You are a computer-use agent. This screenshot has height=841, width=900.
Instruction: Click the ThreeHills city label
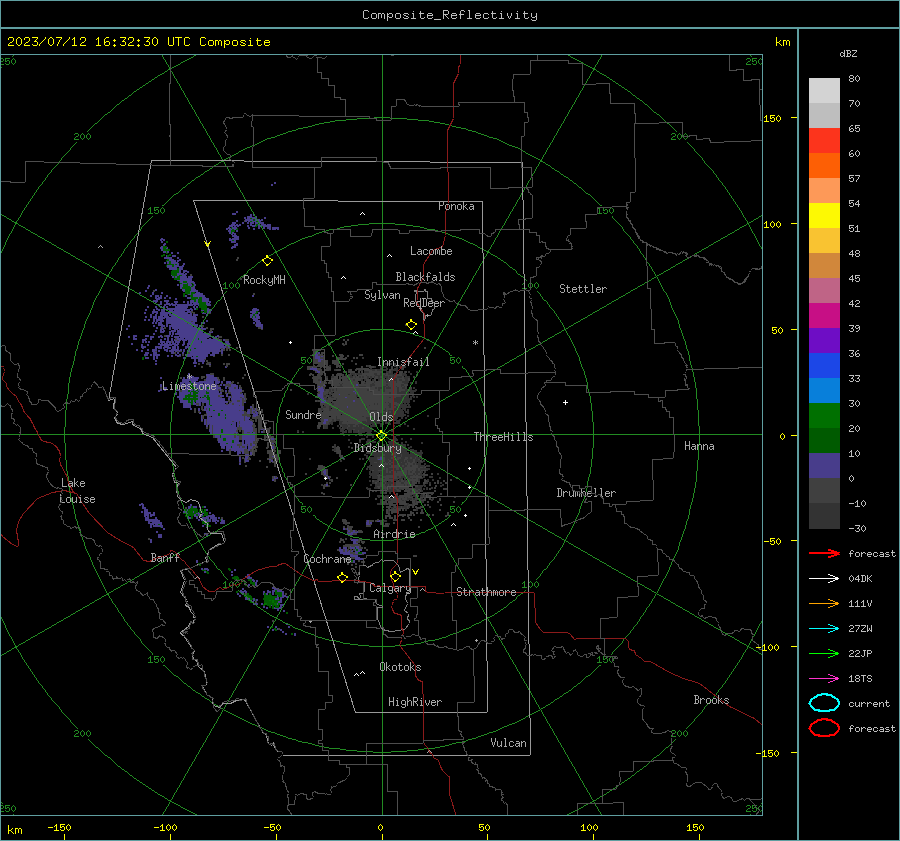[x=503, y=437]
